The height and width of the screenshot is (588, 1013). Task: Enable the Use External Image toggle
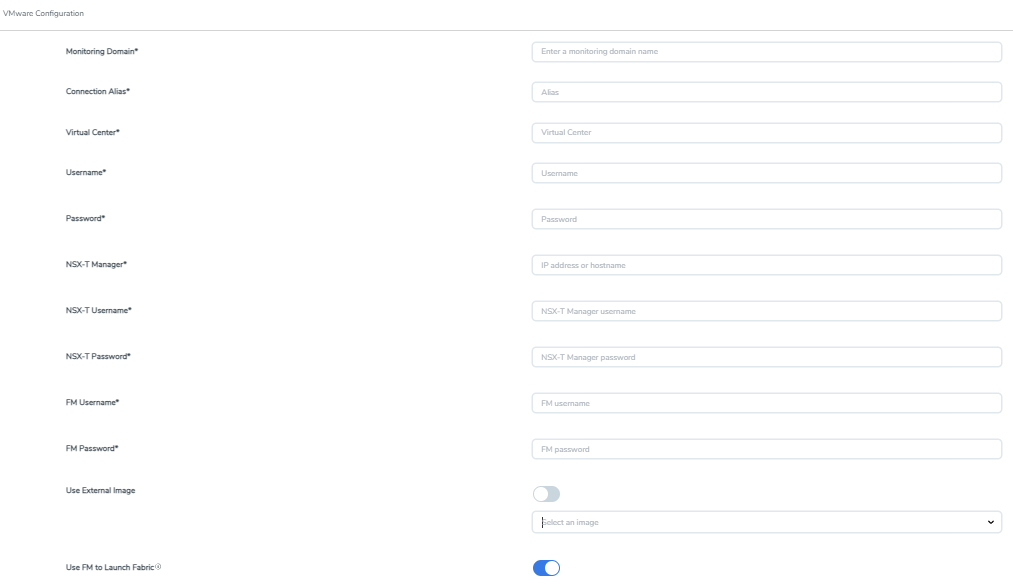(546, 494)
